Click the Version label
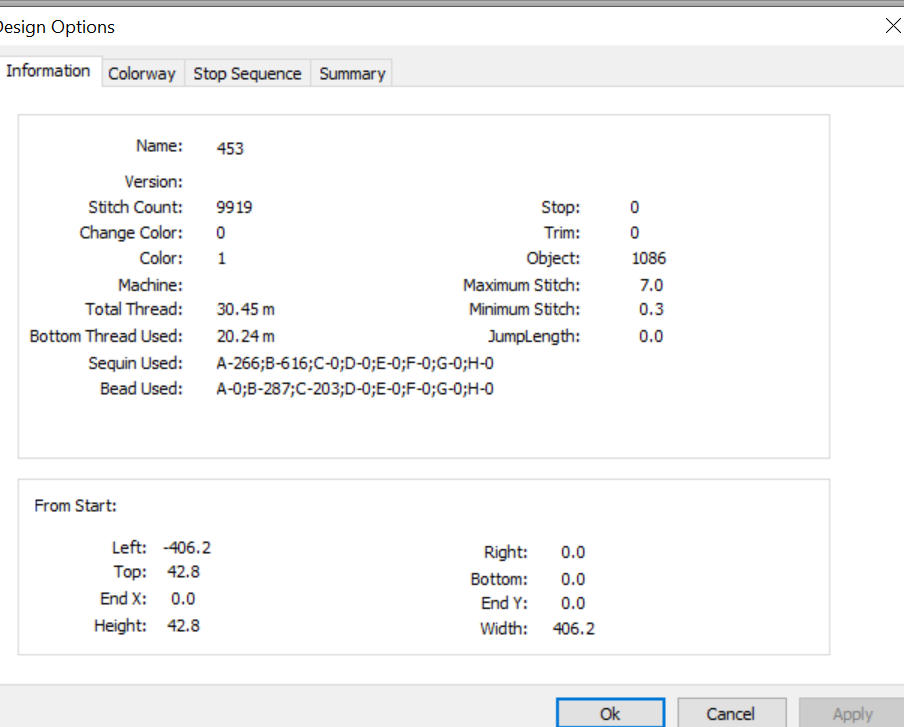 tap(153, 182)
